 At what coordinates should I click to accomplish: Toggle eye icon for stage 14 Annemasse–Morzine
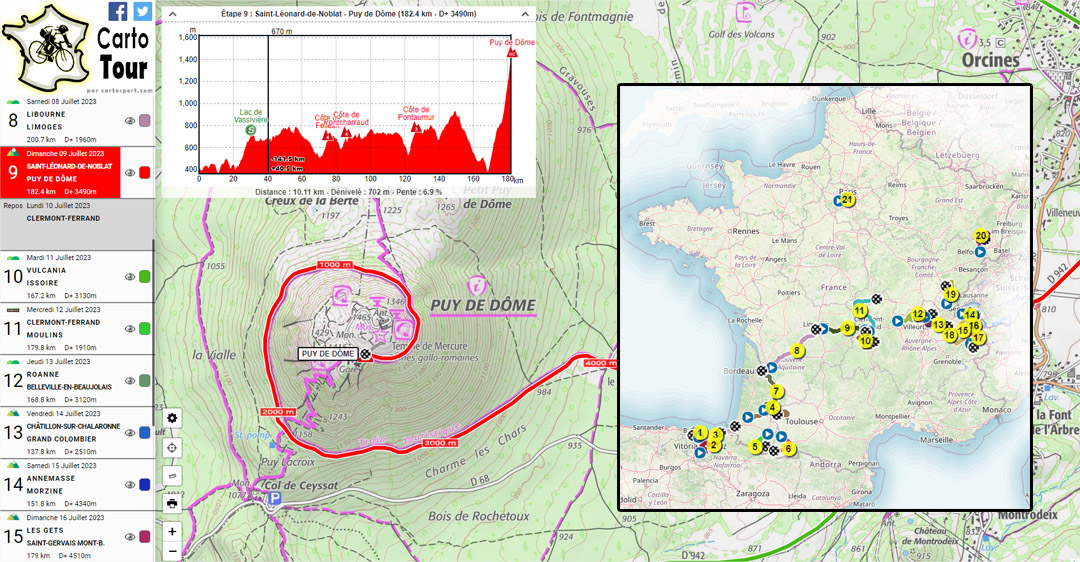(x=130, y=485)
